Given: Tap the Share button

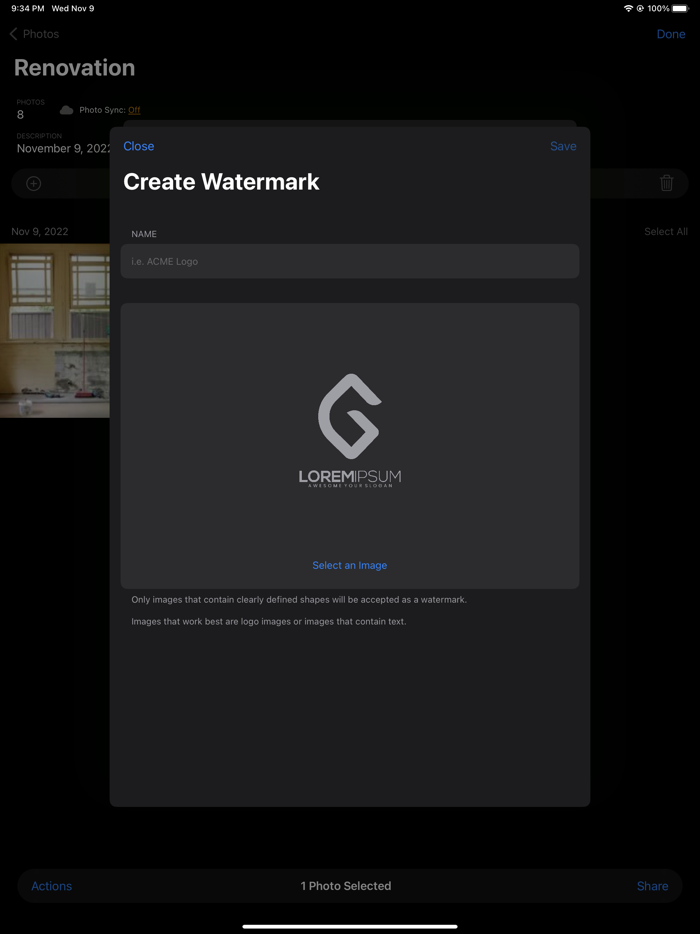Looking at the screenshot, I should 652,886.
